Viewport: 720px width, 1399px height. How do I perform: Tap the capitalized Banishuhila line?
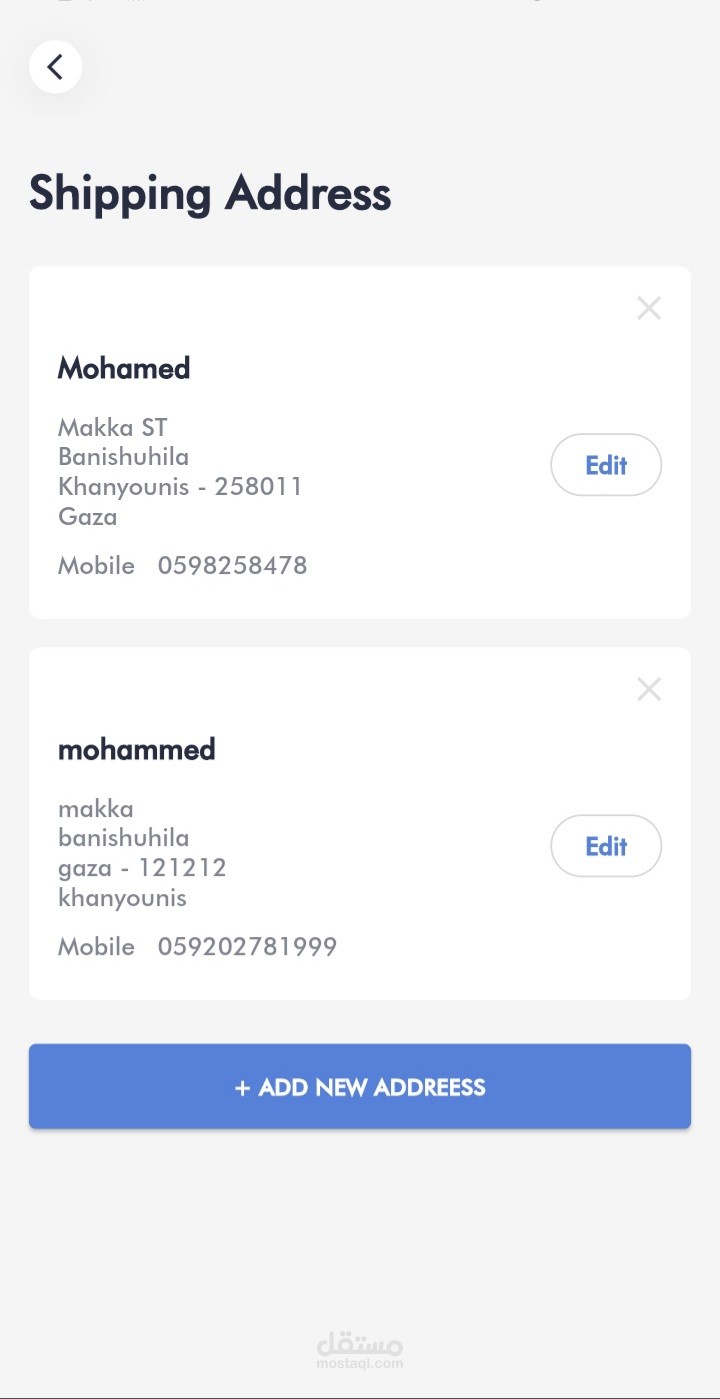click(x=124, y=457)
